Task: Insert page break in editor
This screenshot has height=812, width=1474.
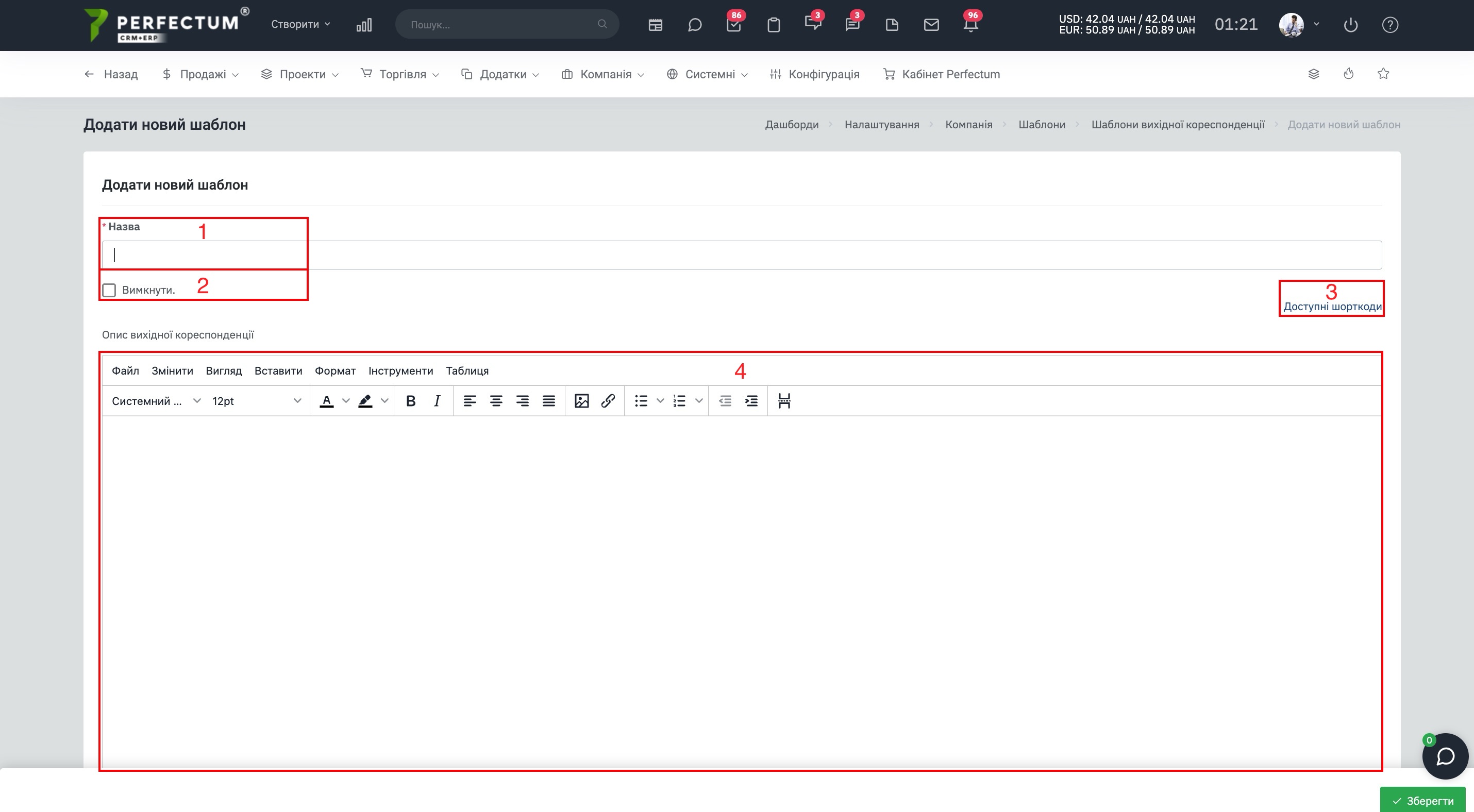Action: tap(784, 401)
